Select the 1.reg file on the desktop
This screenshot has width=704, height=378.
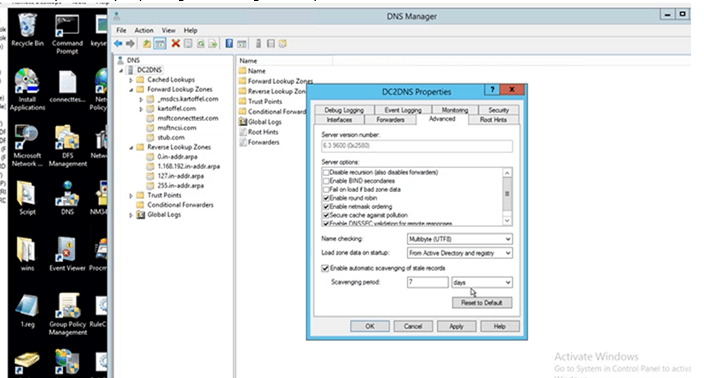click(27, 311)
